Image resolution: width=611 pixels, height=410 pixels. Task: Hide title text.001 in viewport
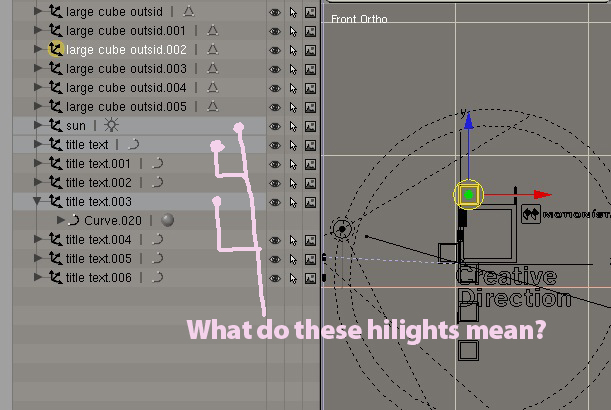(275, 164)
